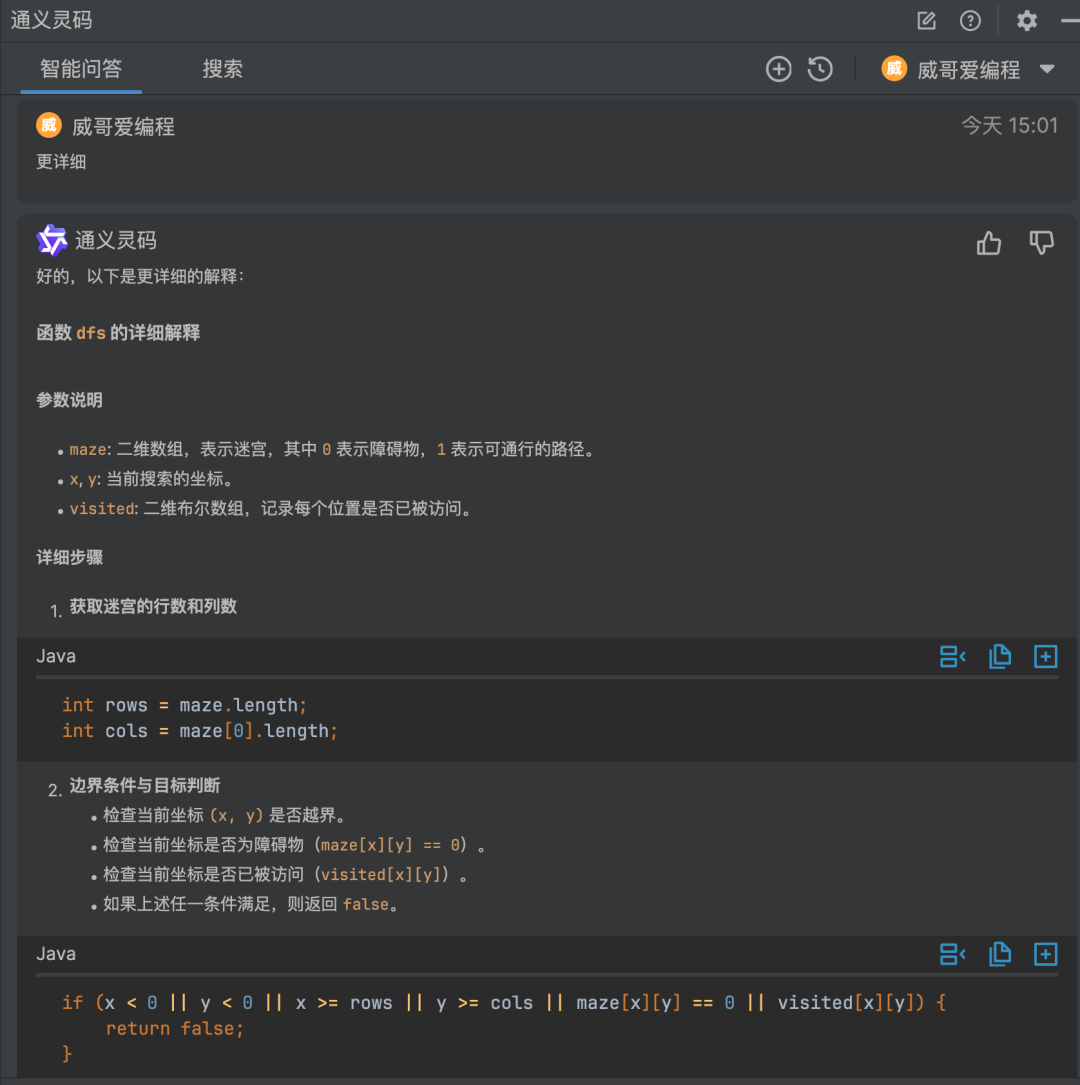Copy the boundary check if-statement code block
This screenshot has width=1080, height=1085.
999,955
